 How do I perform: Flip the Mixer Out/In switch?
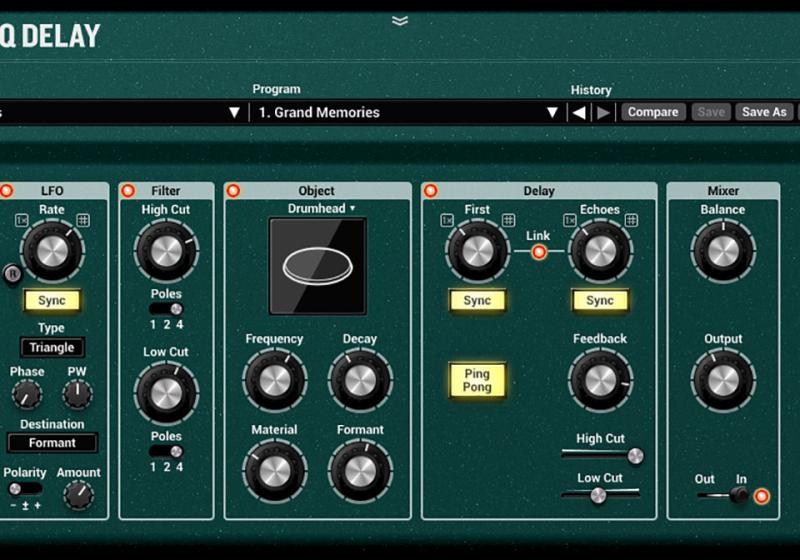722,495
